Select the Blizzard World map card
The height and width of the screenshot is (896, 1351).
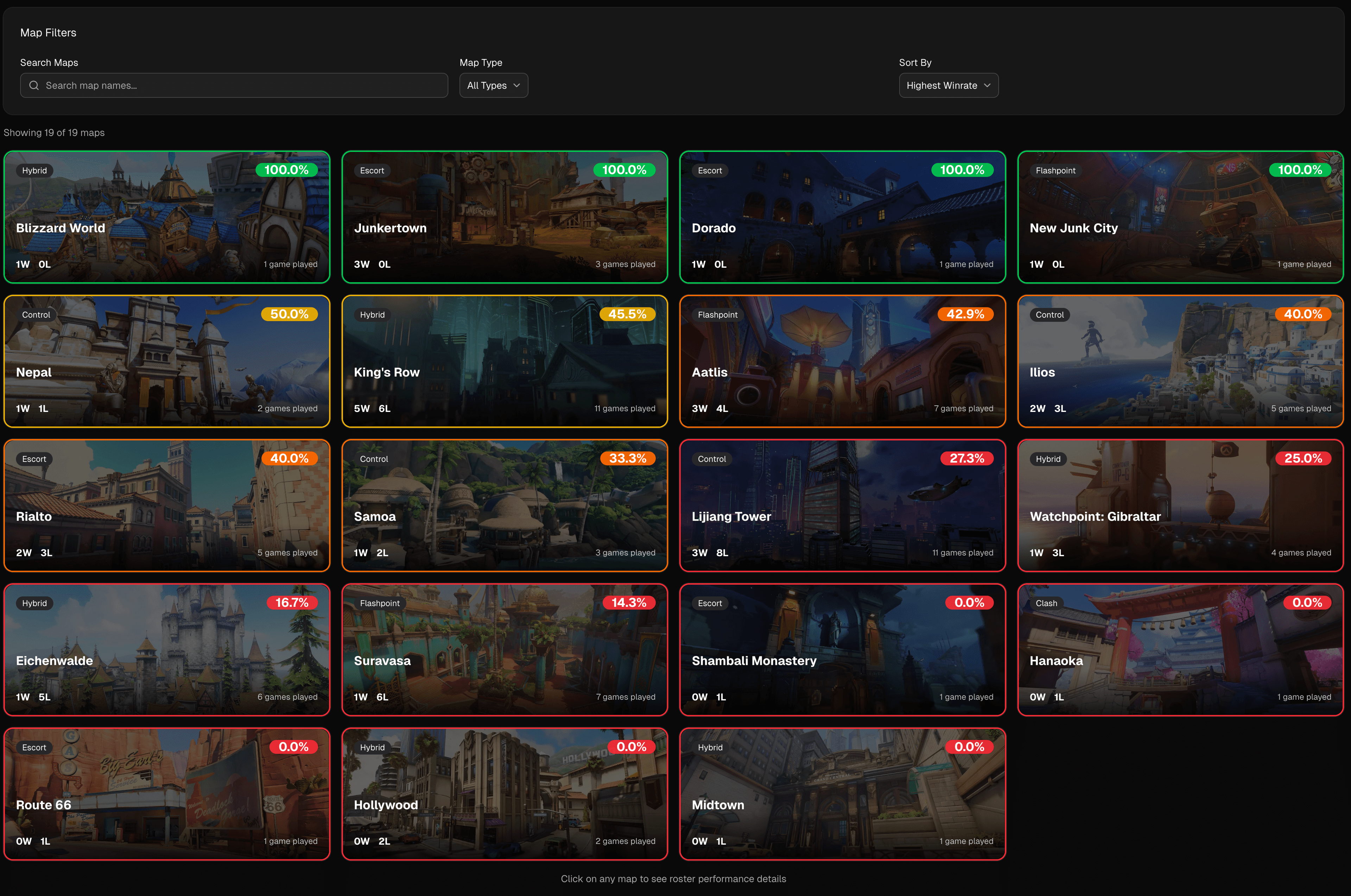(x=166, y=217)
